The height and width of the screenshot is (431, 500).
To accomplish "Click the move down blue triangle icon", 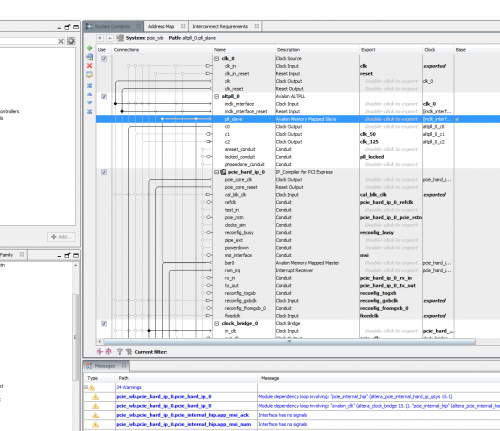I will coord(89,103).
